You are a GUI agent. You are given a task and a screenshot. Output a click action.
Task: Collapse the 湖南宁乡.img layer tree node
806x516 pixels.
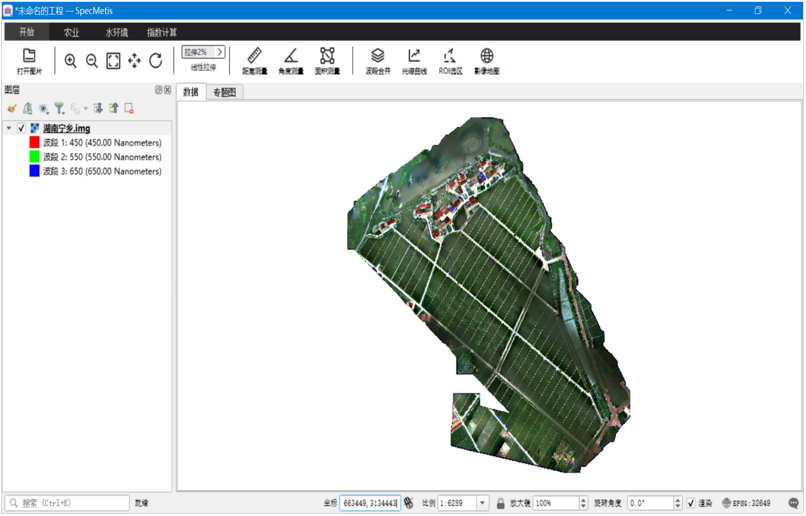coord(9,129)
